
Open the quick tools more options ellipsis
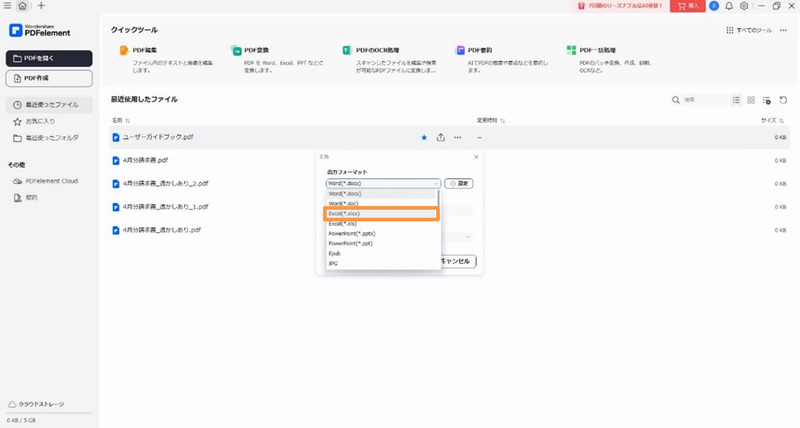783,31
